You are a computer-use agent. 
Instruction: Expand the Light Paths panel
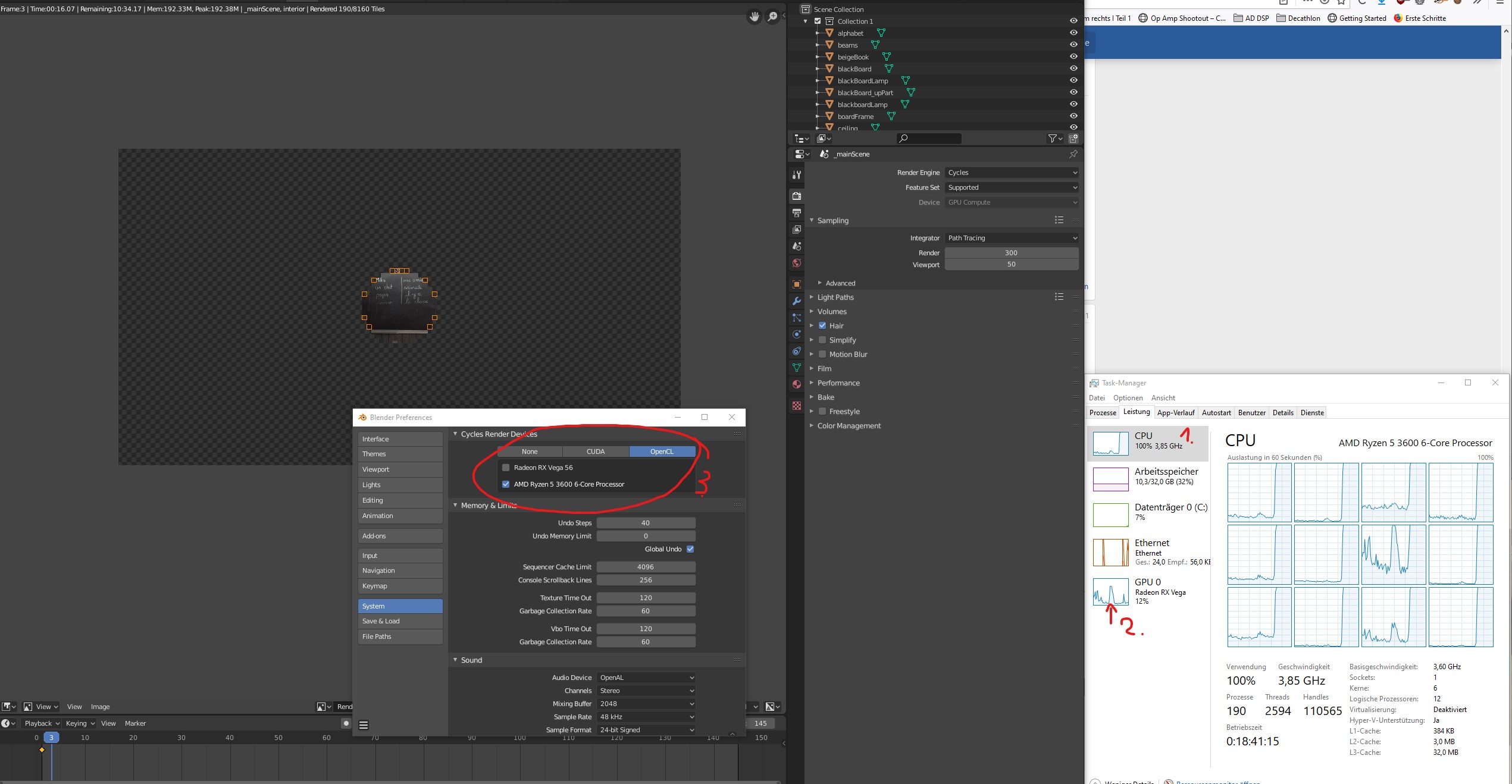coord(835,297)
